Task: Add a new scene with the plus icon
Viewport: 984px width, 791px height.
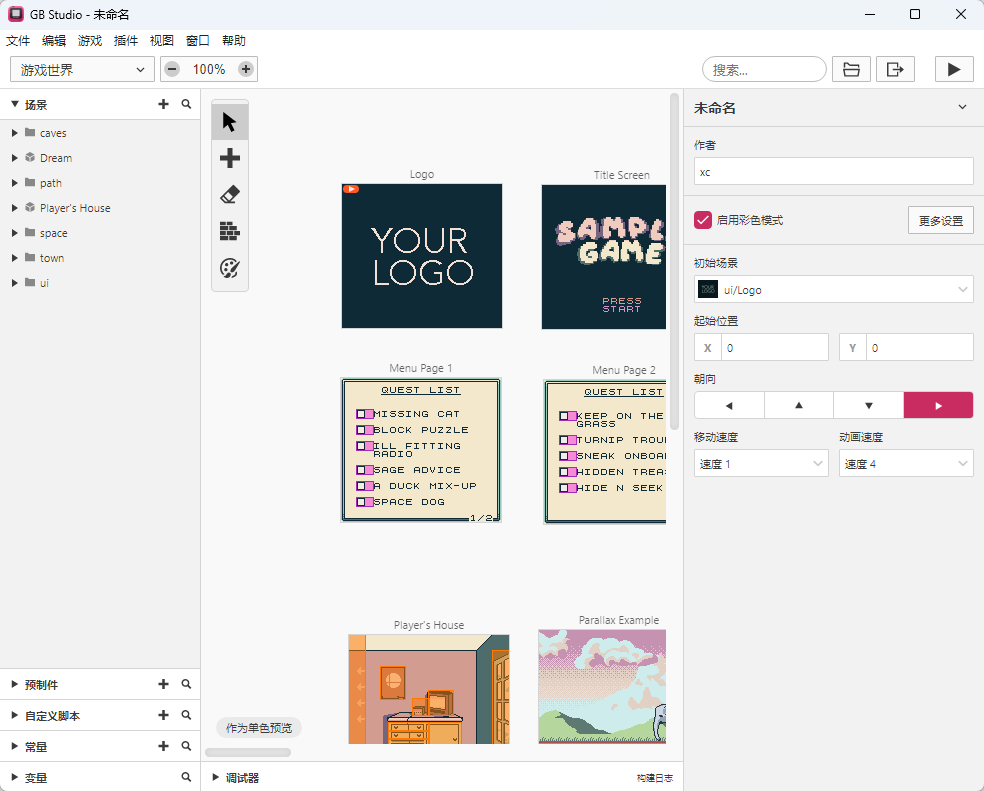Action: pyautogui.click(x=163, y=104)
